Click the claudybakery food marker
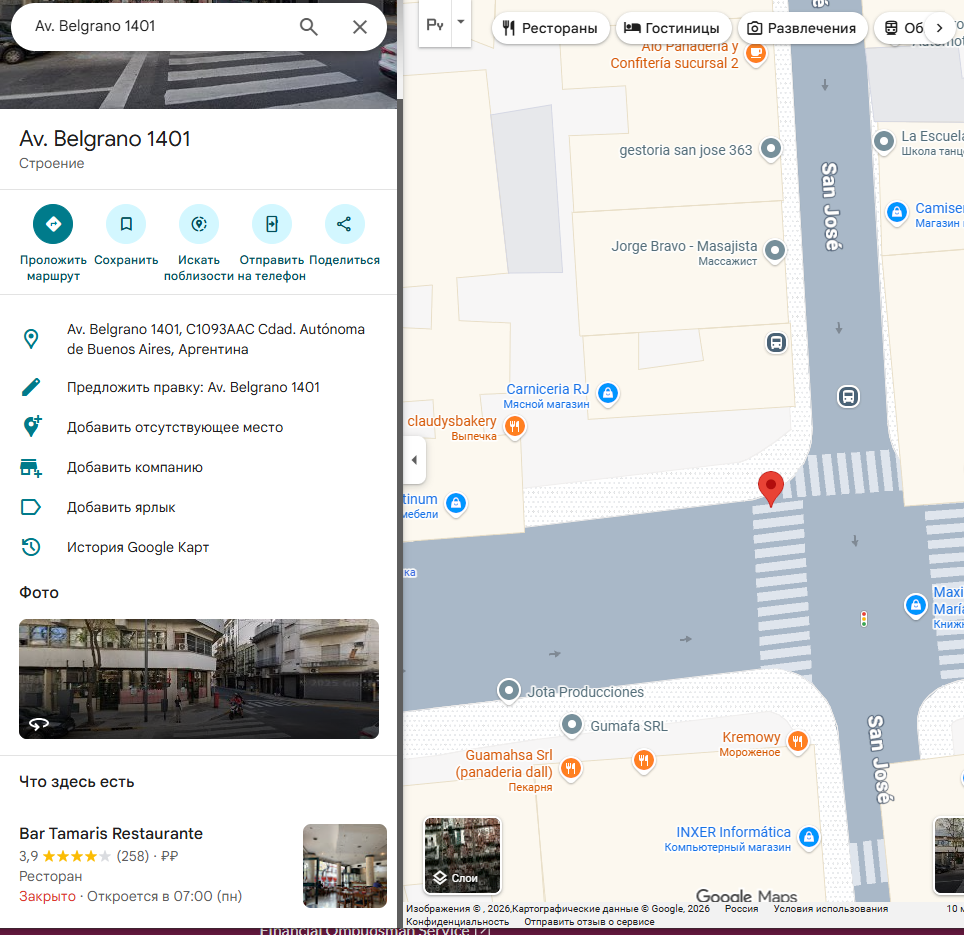This screenshot has width=964, height=935. click(x=515, y=426)
